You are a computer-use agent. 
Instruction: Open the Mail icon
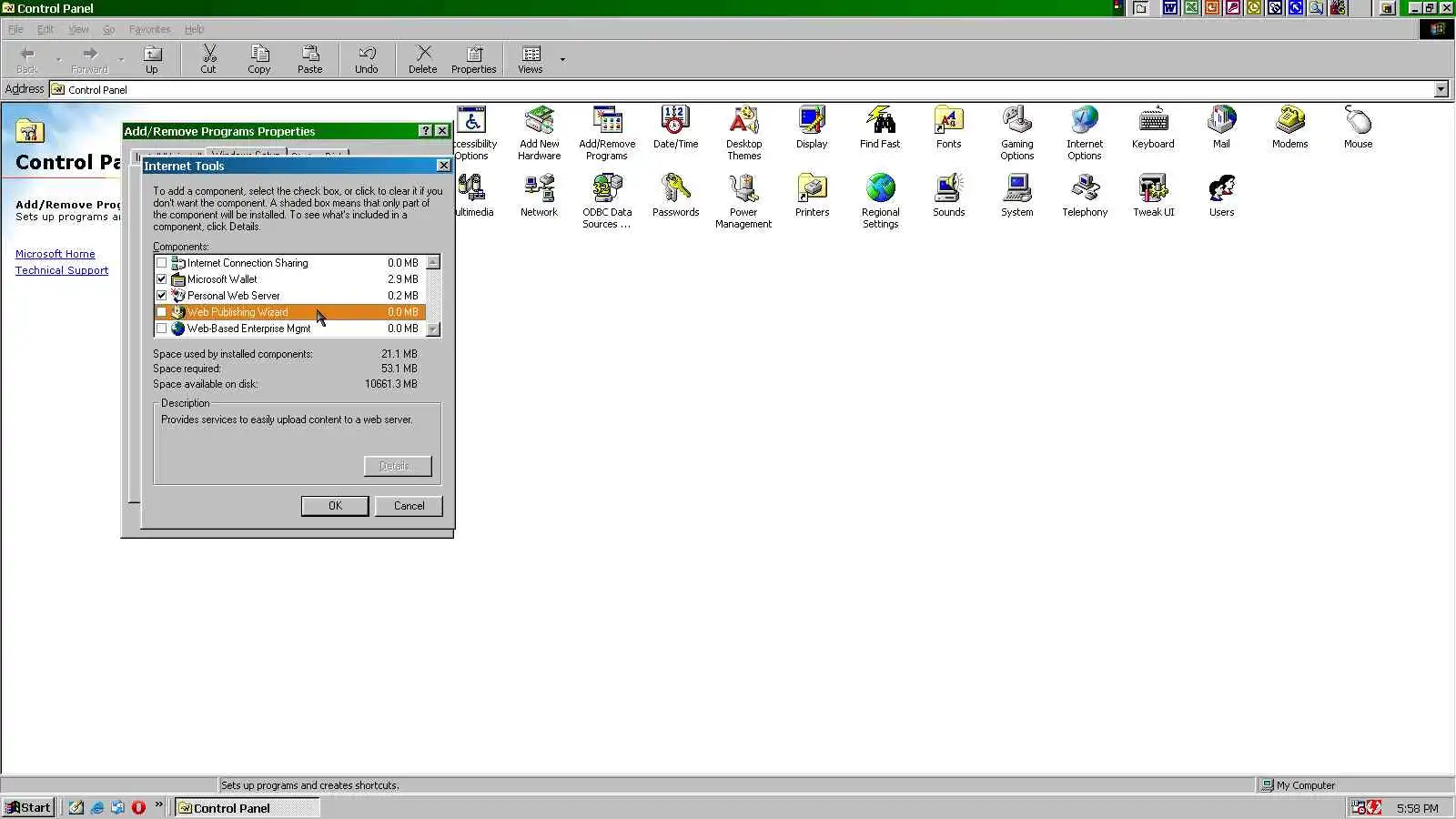(x=1221, y=127)
